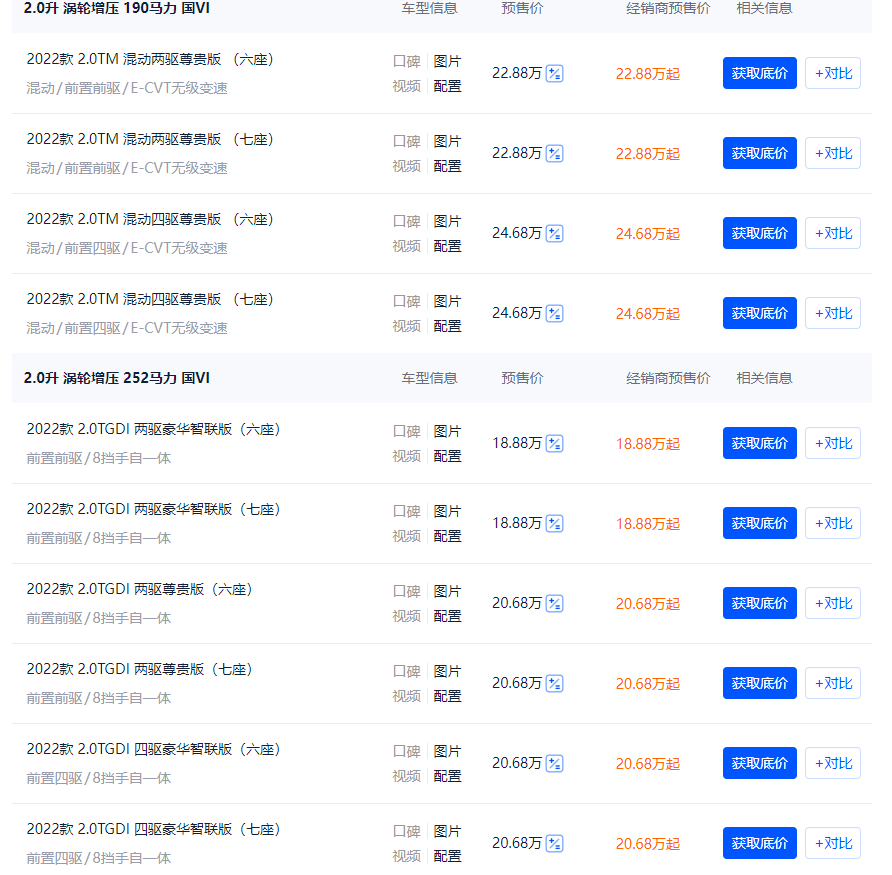The width and height of the screenshot is (892, 875).
Task: Click calculator icon for 混动四驱尊贵版 七座
Action: pos(554,313)
